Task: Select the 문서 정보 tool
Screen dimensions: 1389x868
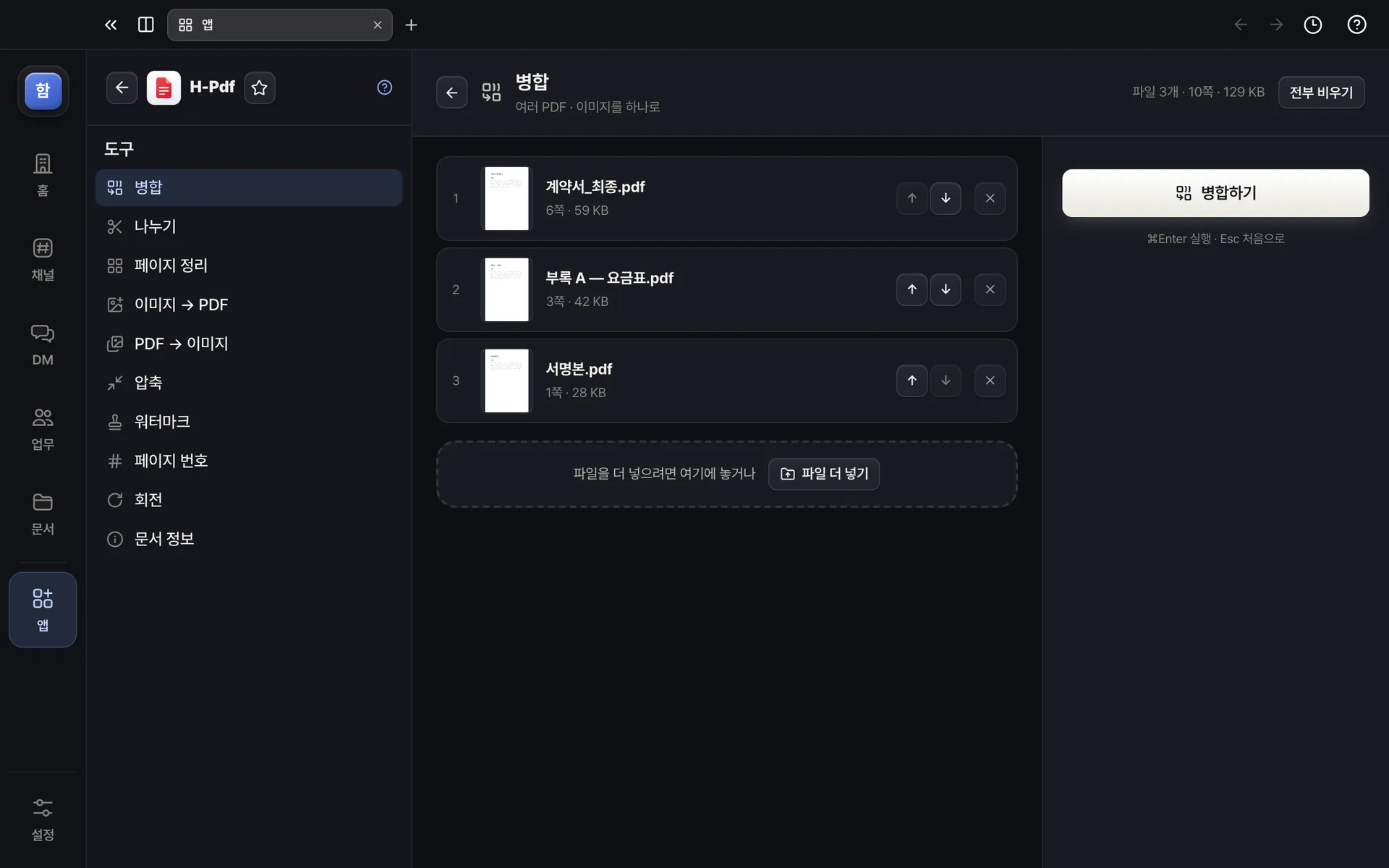Action: point(248,539)
